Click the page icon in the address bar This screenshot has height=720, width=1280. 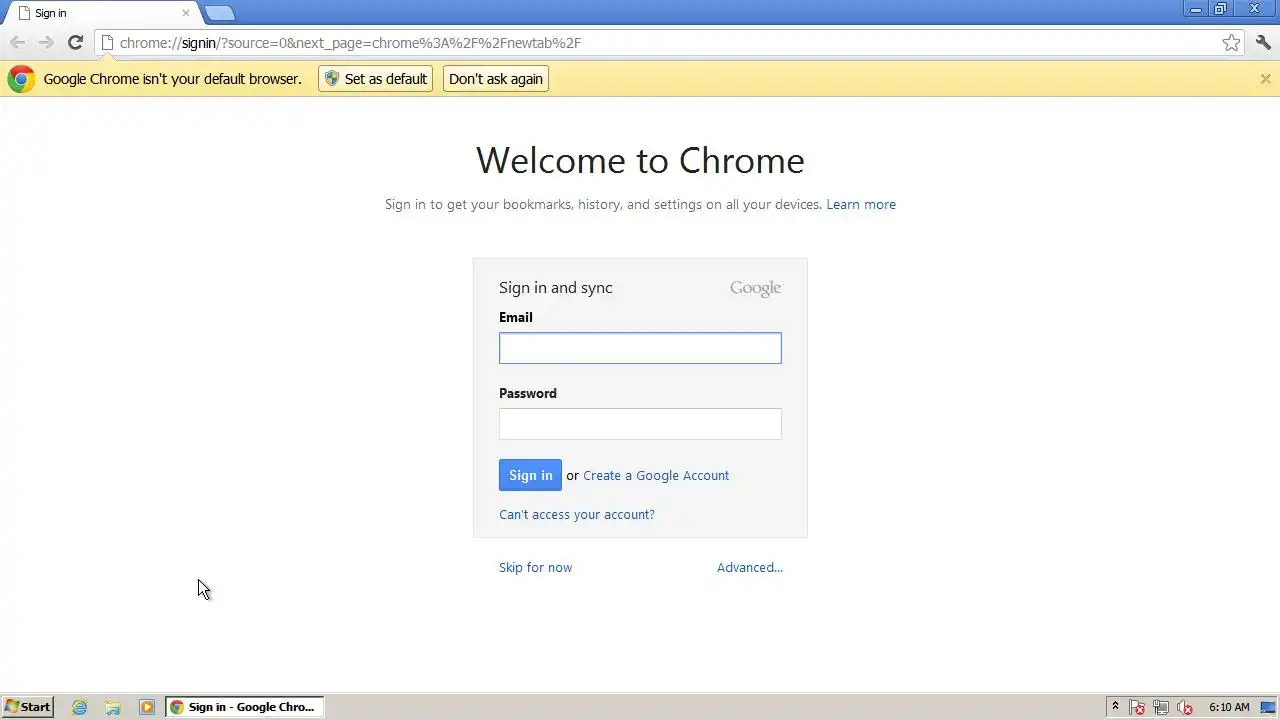107,42
